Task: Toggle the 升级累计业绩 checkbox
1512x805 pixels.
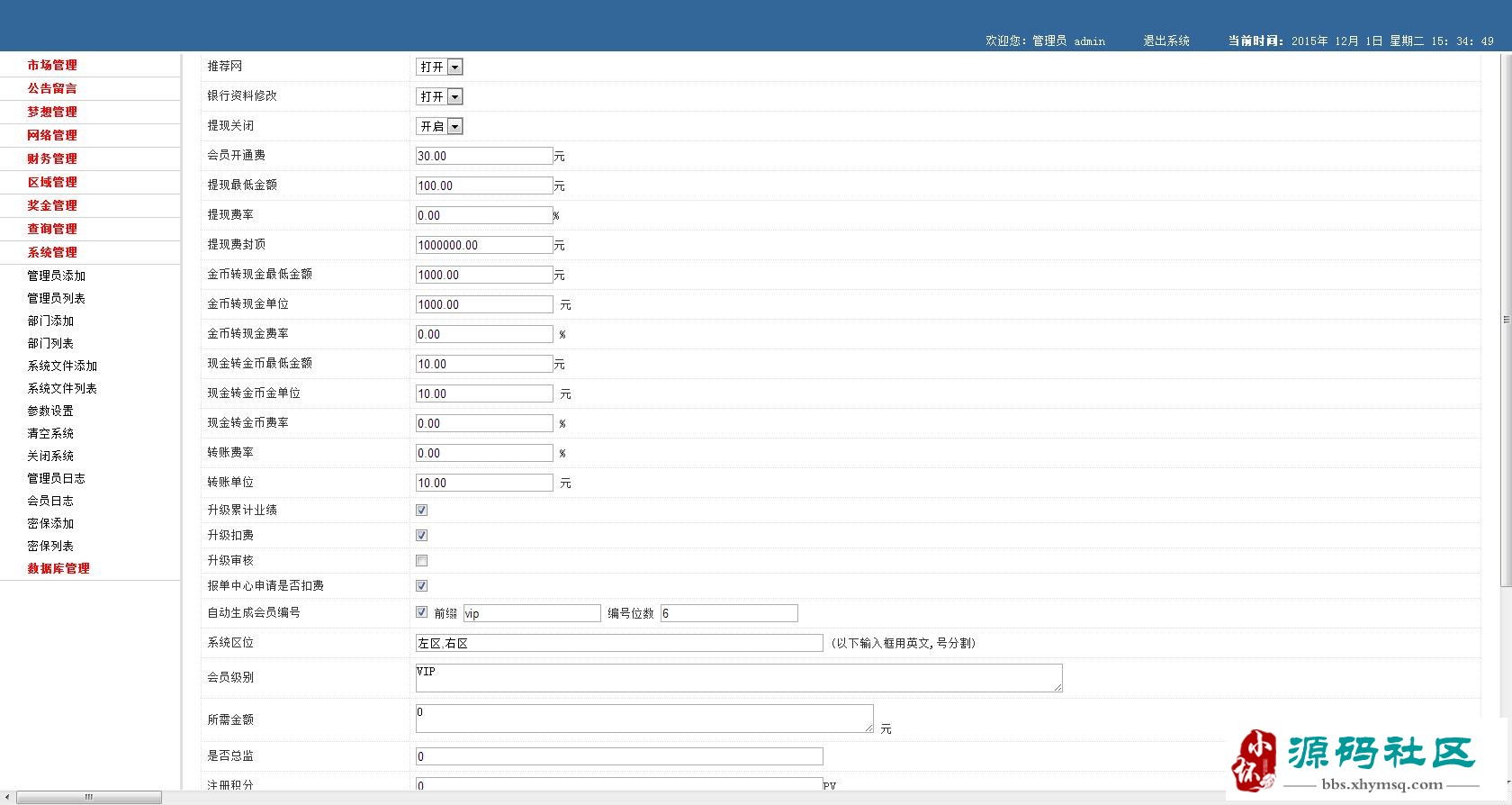Action: point(421,511)
